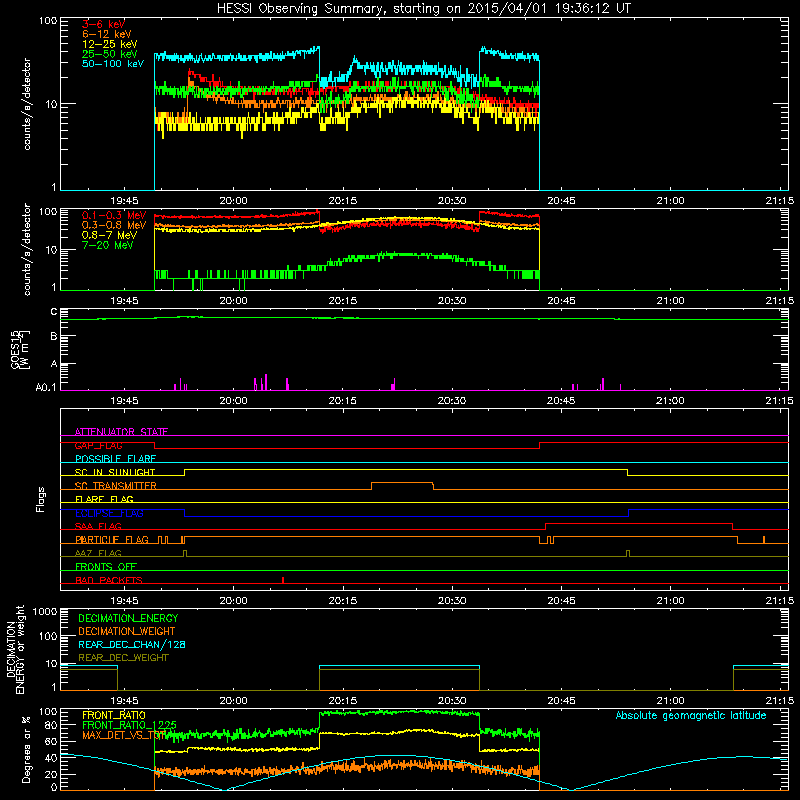Click the FRONT_RATIO_1225 legend label
Screen dimensions: 800x800
coord(129,725)
